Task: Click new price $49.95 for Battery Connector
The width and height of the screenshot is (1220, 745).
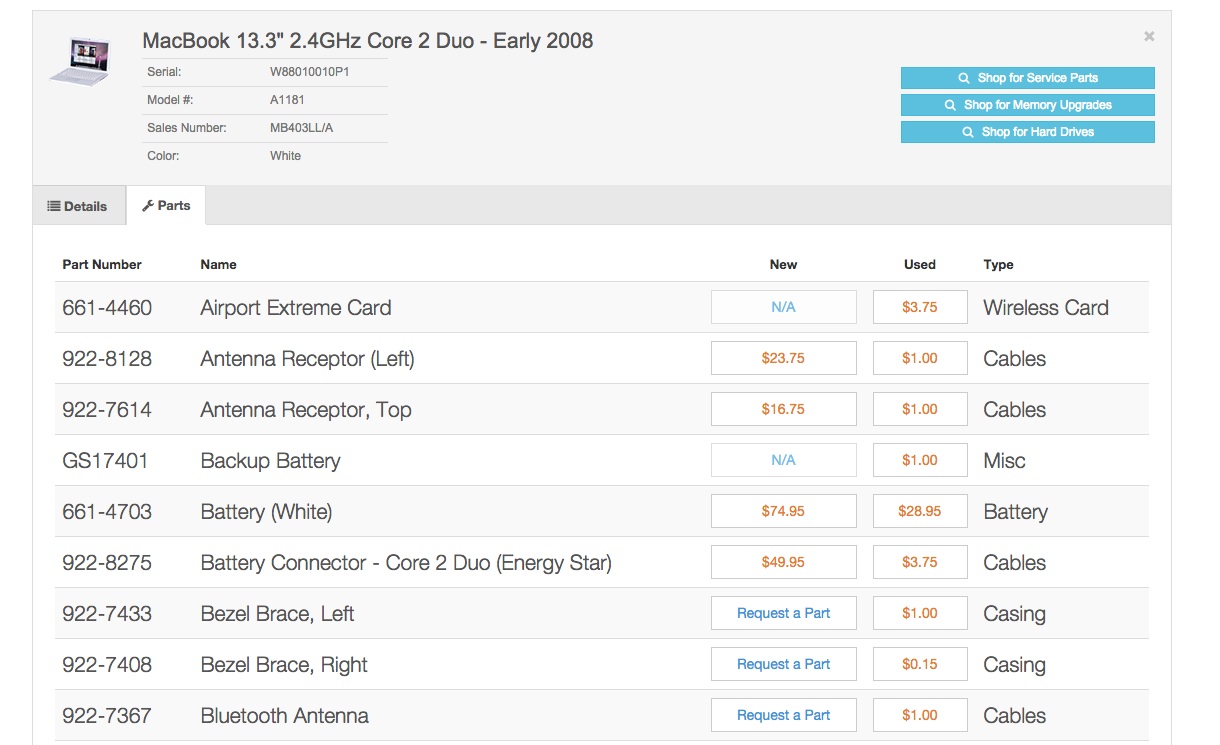Action: coord(783,563)
